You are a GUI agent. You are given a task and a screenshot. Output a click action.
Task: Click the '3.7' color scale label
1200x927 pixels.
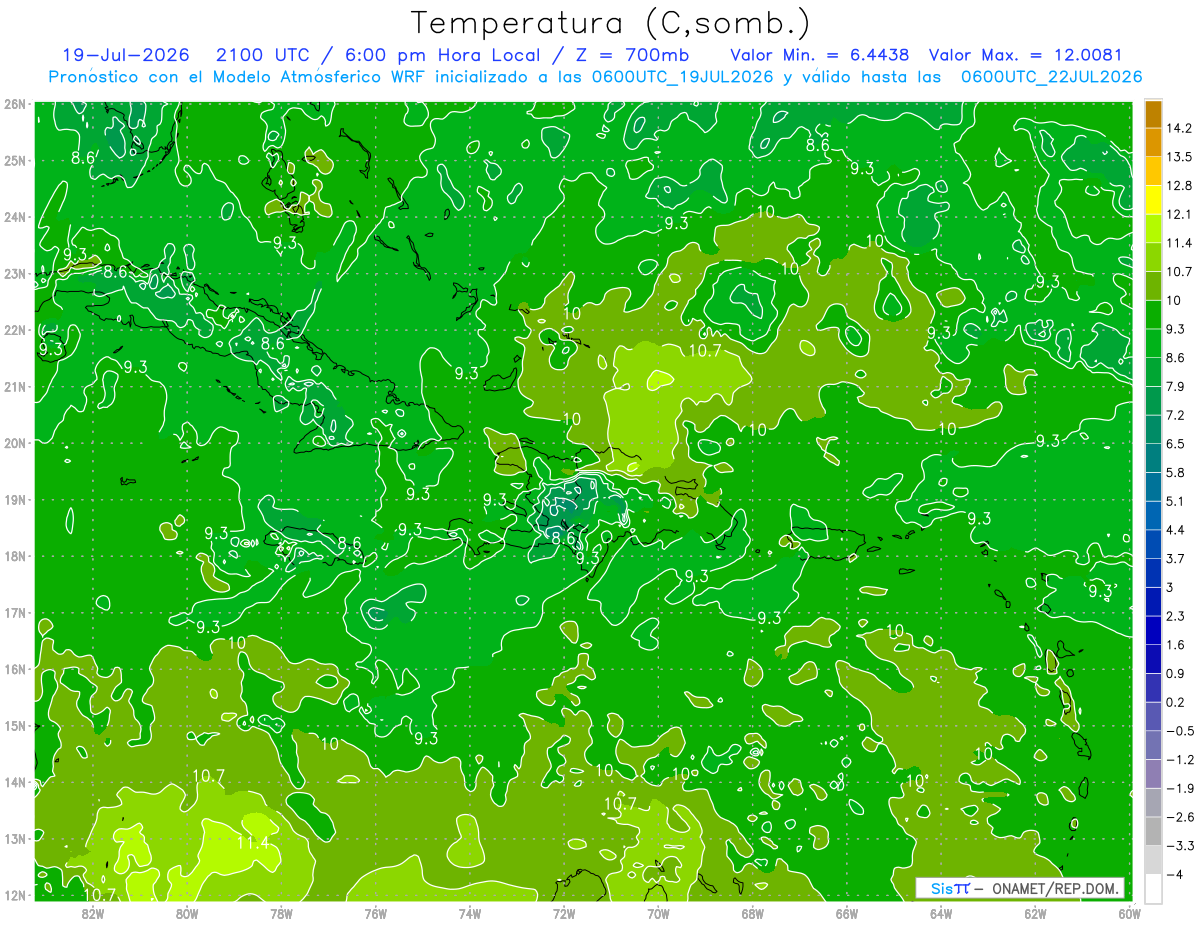[x=1176, y=558]
